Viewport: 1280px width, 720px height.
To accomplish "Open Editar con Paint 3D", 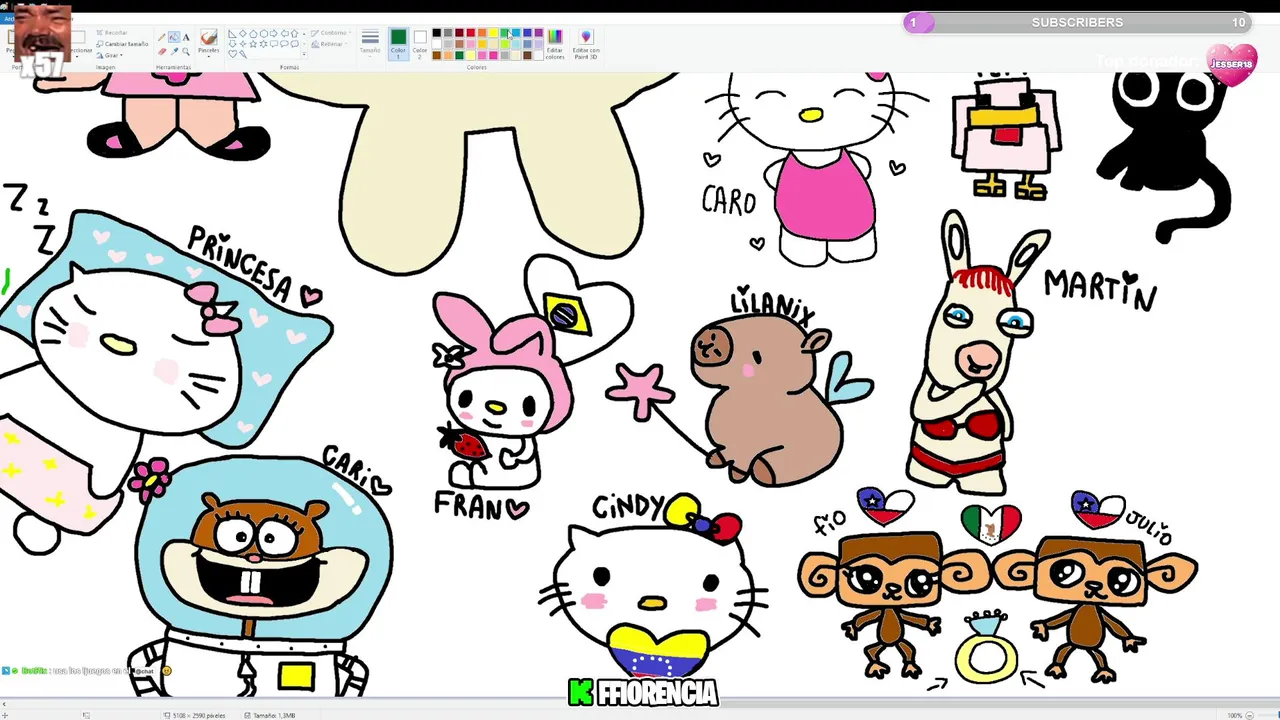I will click(x=586, y=45).
